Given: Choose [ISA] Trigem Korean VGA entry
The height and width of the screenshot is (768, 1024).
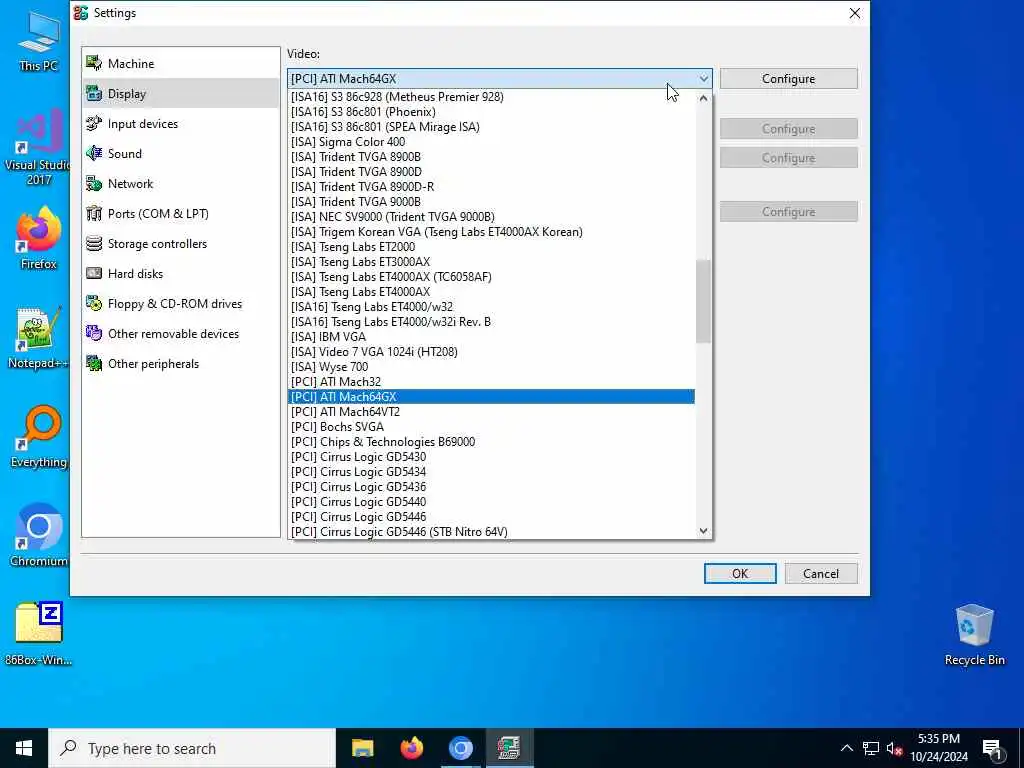Looking at the screenshot, I should tap(491, 231).
